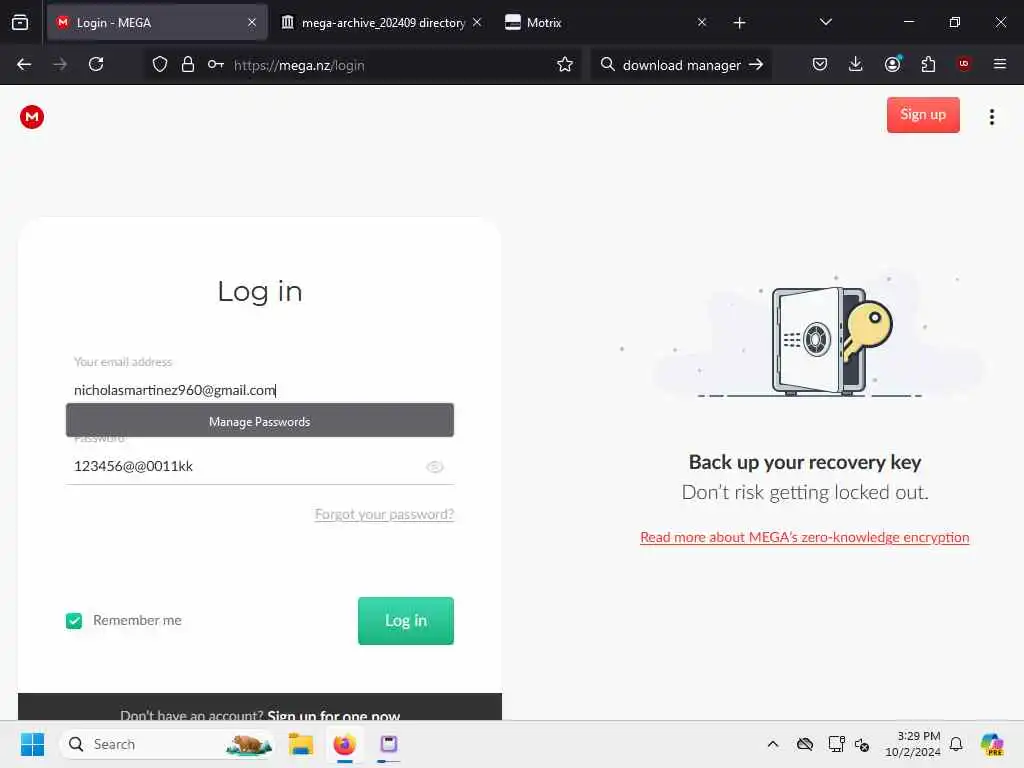Image resolution: width=1024 pixels, height=768 pixels.
Task: Go back with browser back arrow
Action: coord(24,64)
